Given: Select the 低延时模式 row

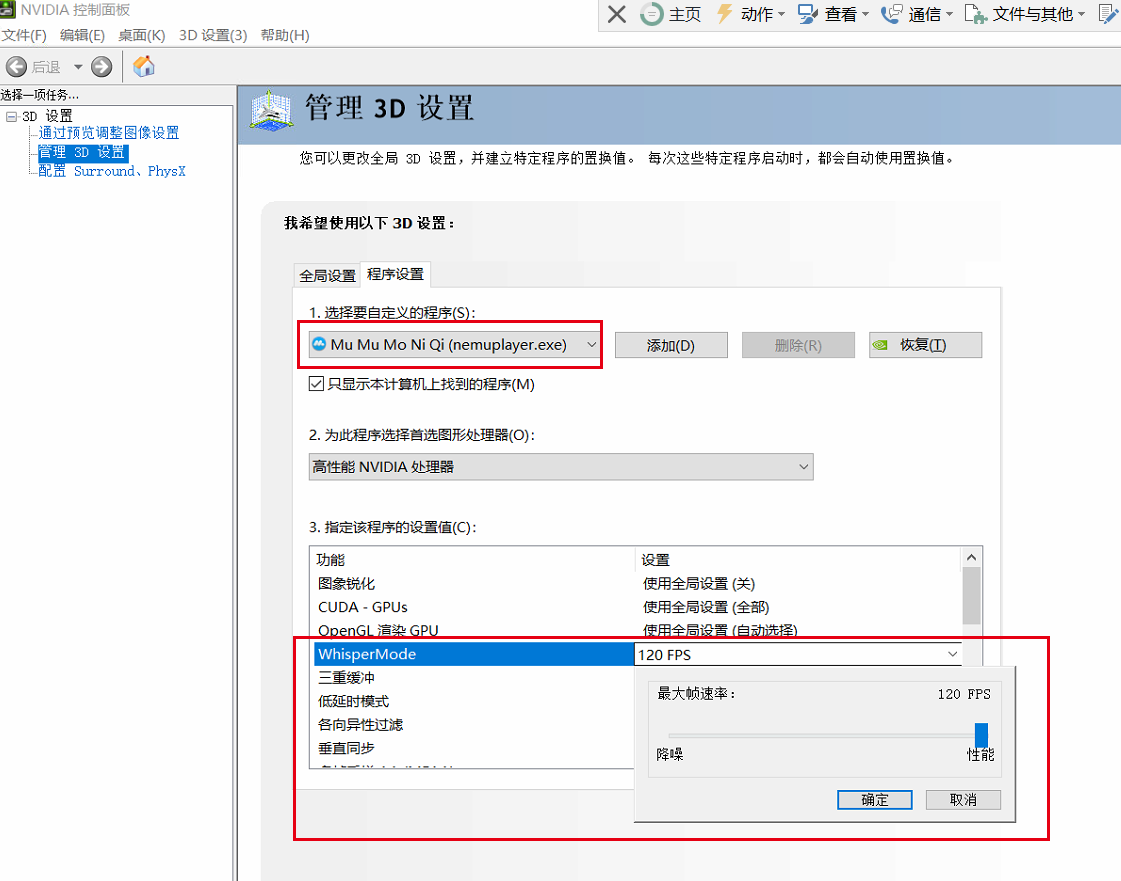Looking at the screenshot, I should [474, 701].
